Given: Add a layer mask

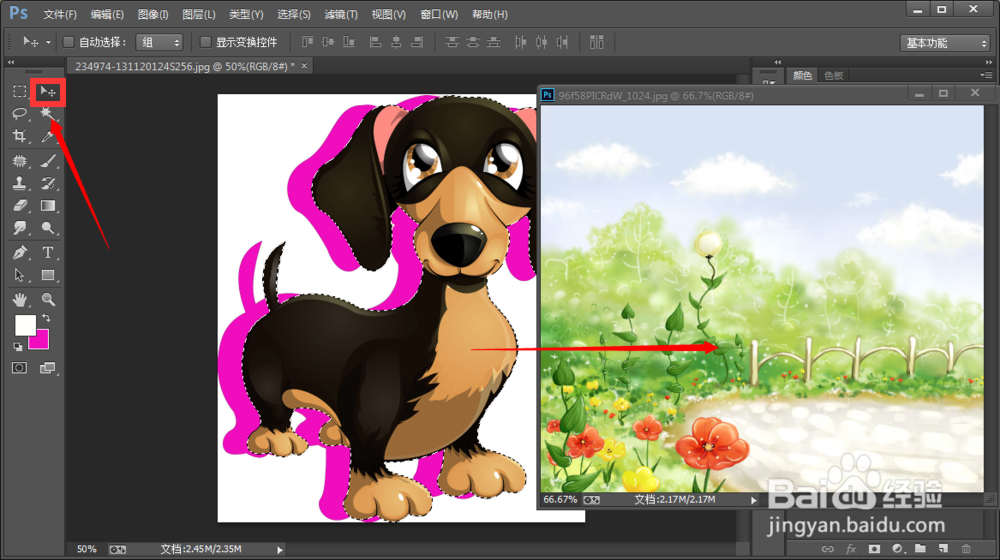Looking at the screenshot, I should [874, 549].
